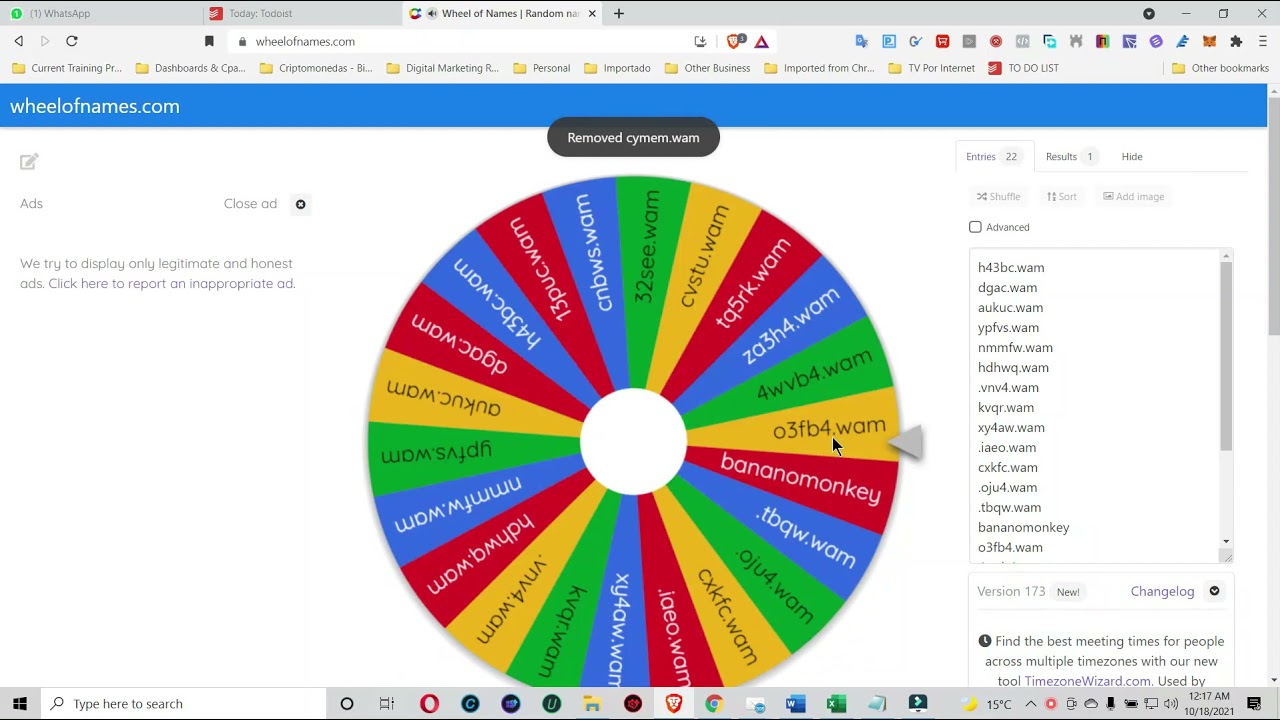
Task: Reload the current page
Action: 72,41
